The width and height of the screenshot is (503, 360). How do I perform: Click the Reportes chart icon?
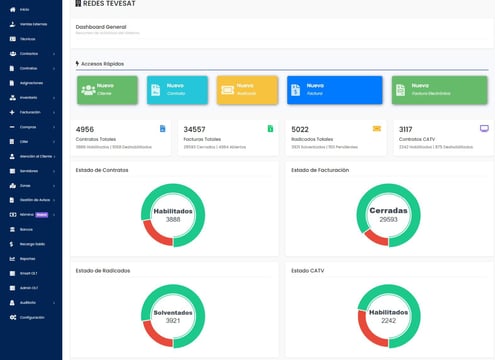click(x=12, y=259)
